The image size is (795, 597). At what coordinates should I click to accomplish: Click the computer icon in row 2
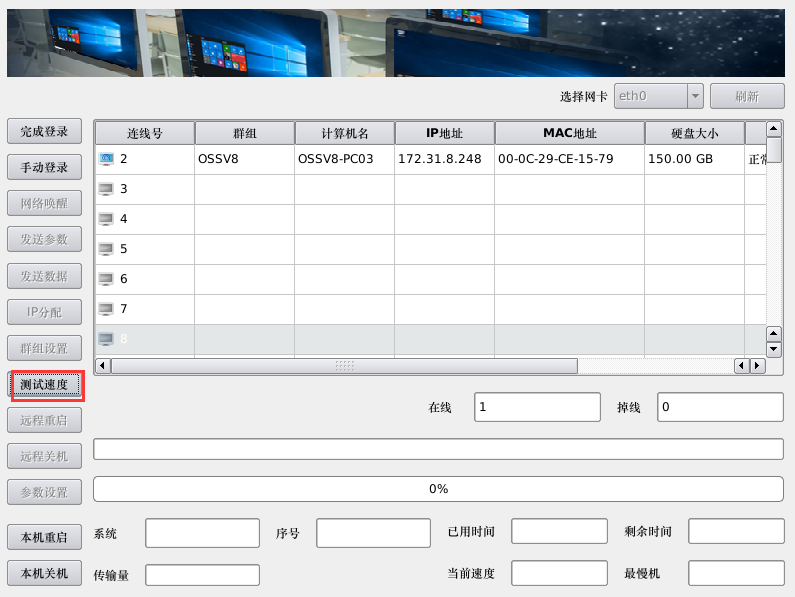(x=107, y=159)
